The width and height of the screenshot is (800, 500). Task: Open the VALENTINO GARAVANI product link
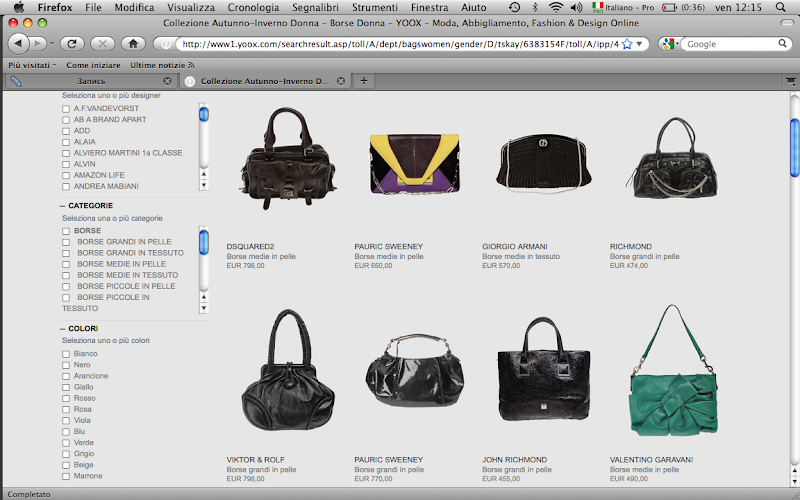click(x=651, y=460)
